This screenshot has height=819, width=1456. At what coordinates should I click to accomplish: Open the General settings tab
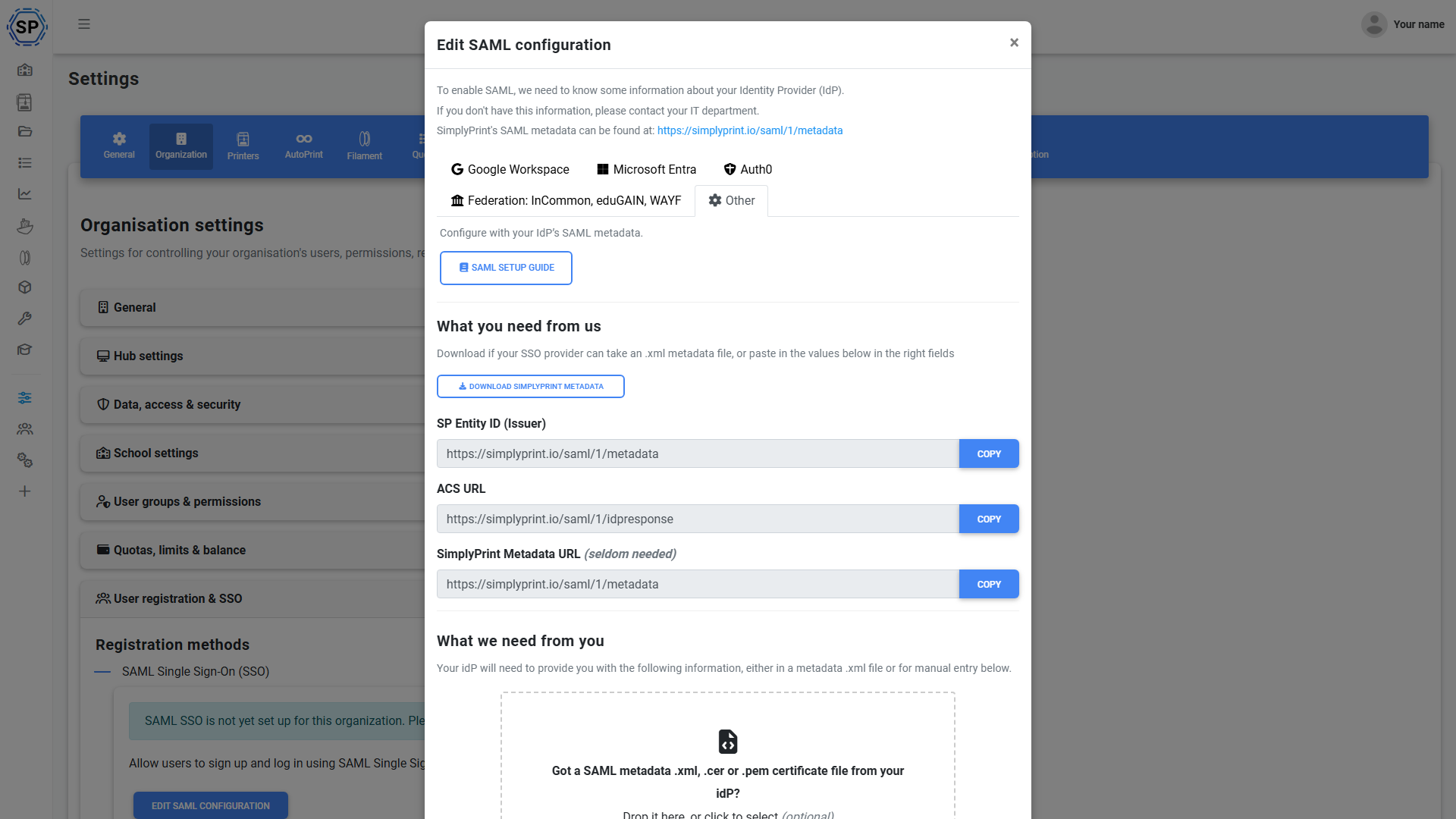pos(119,146)
